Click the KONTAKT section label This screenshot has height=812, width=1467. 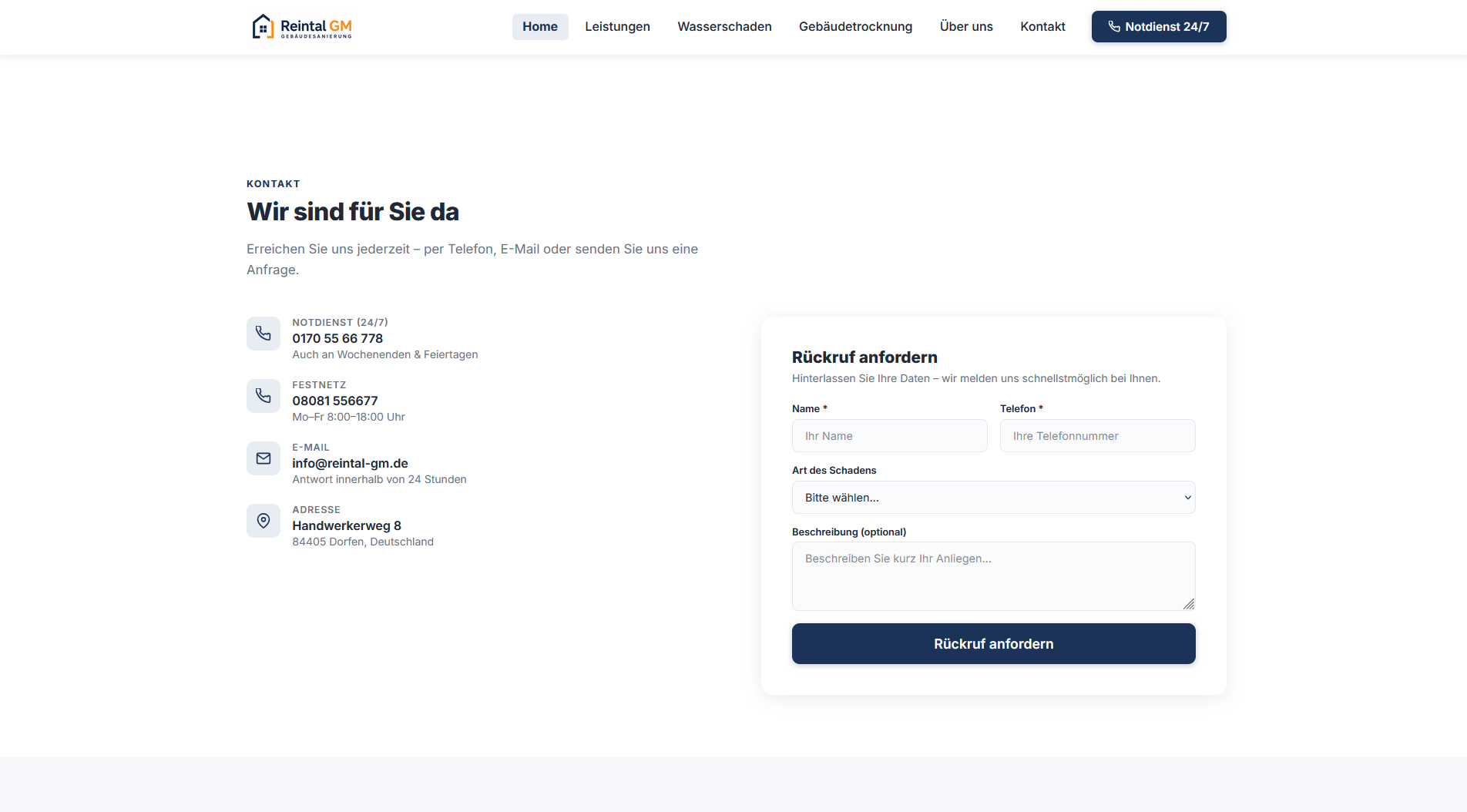point(274,183)
